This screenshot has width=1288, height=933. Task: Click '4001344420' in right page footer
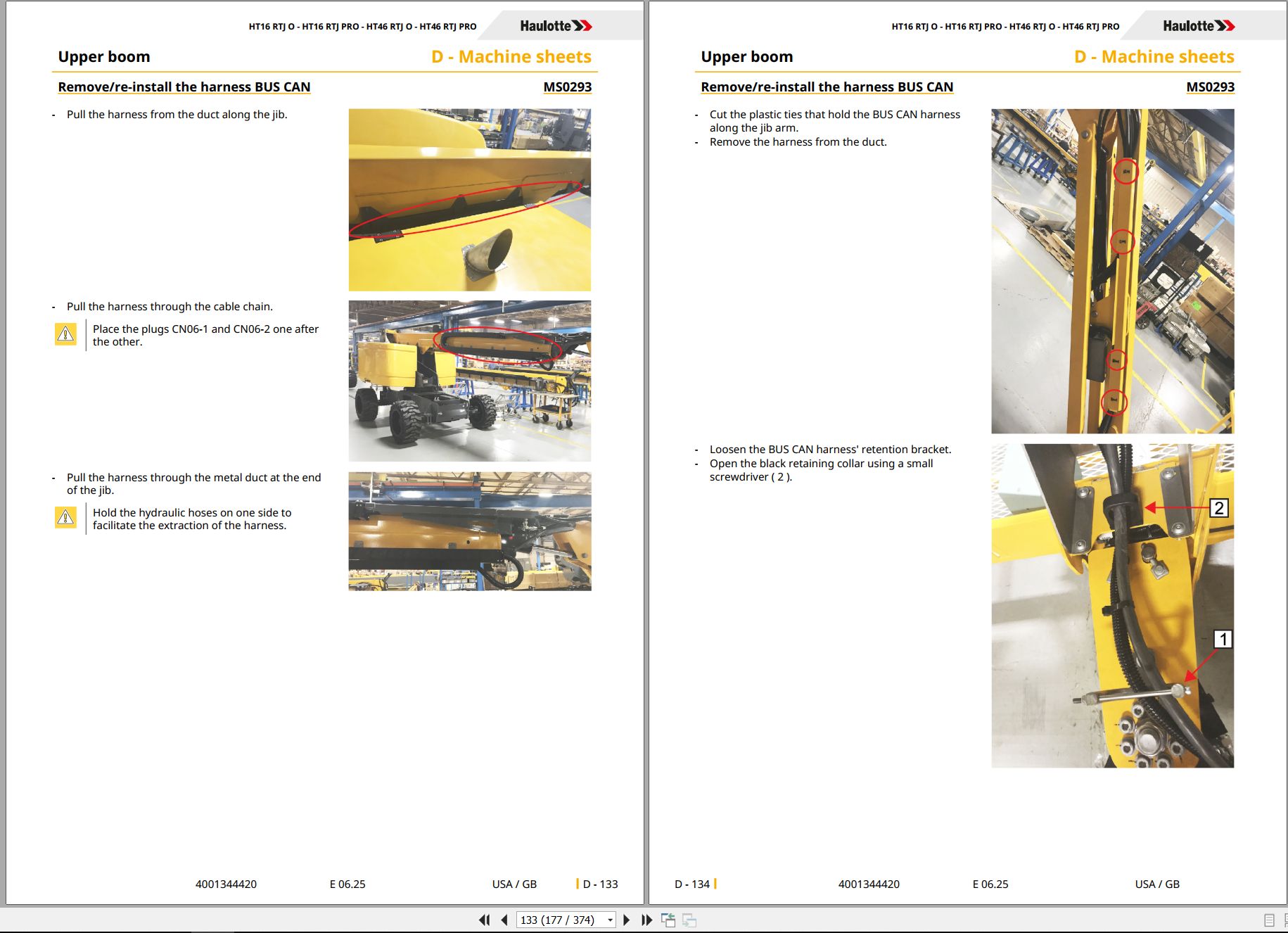point(869,884)
